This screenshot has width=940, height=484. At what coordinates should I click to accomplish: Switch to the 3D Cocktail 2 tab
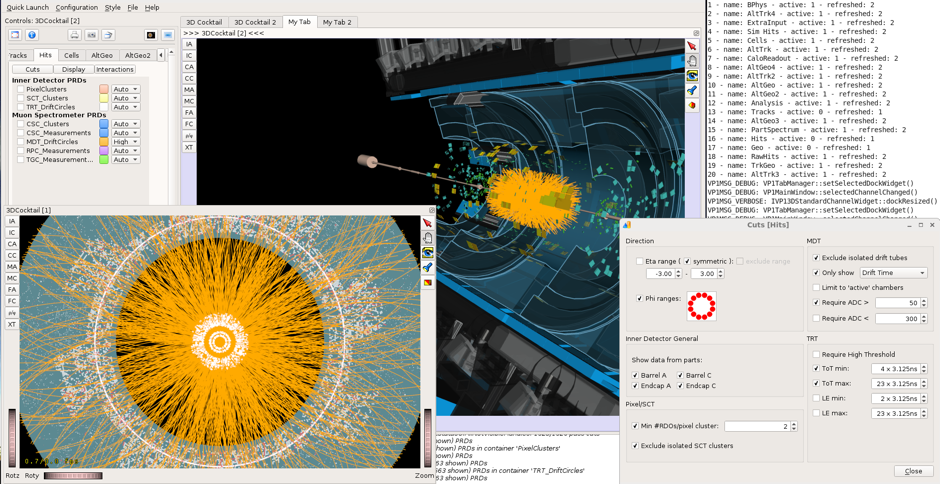pyautogui.click(x=255, y=22)
